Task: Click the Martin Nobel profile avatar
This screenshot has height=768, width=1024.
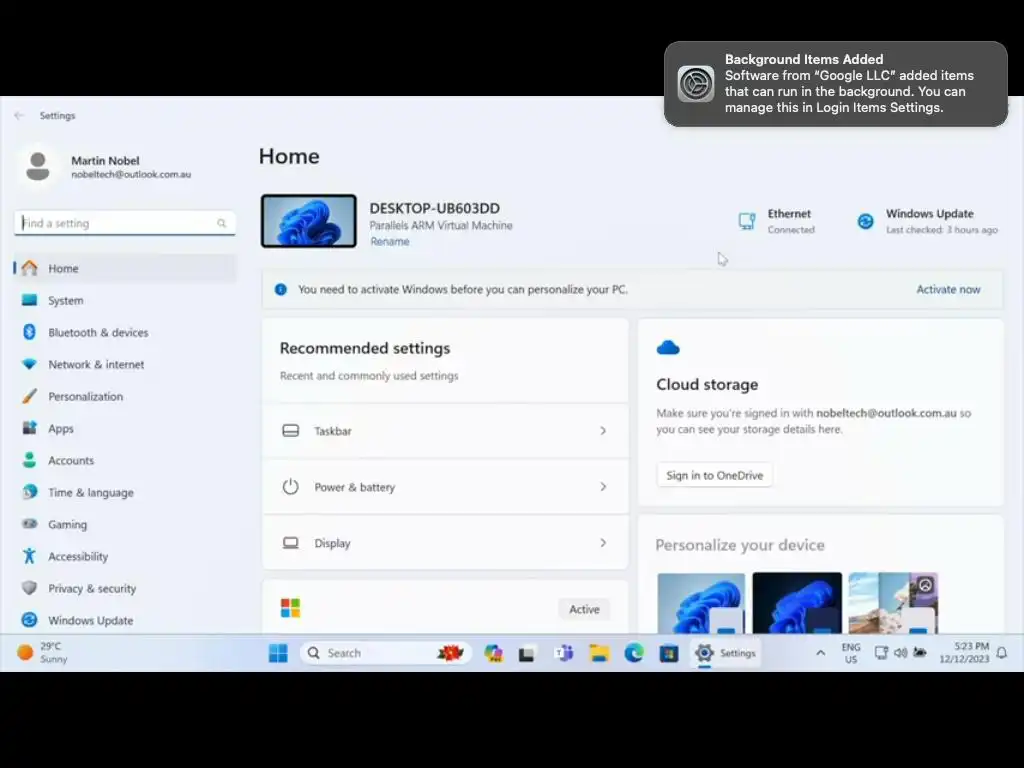Action: (38, 167)
